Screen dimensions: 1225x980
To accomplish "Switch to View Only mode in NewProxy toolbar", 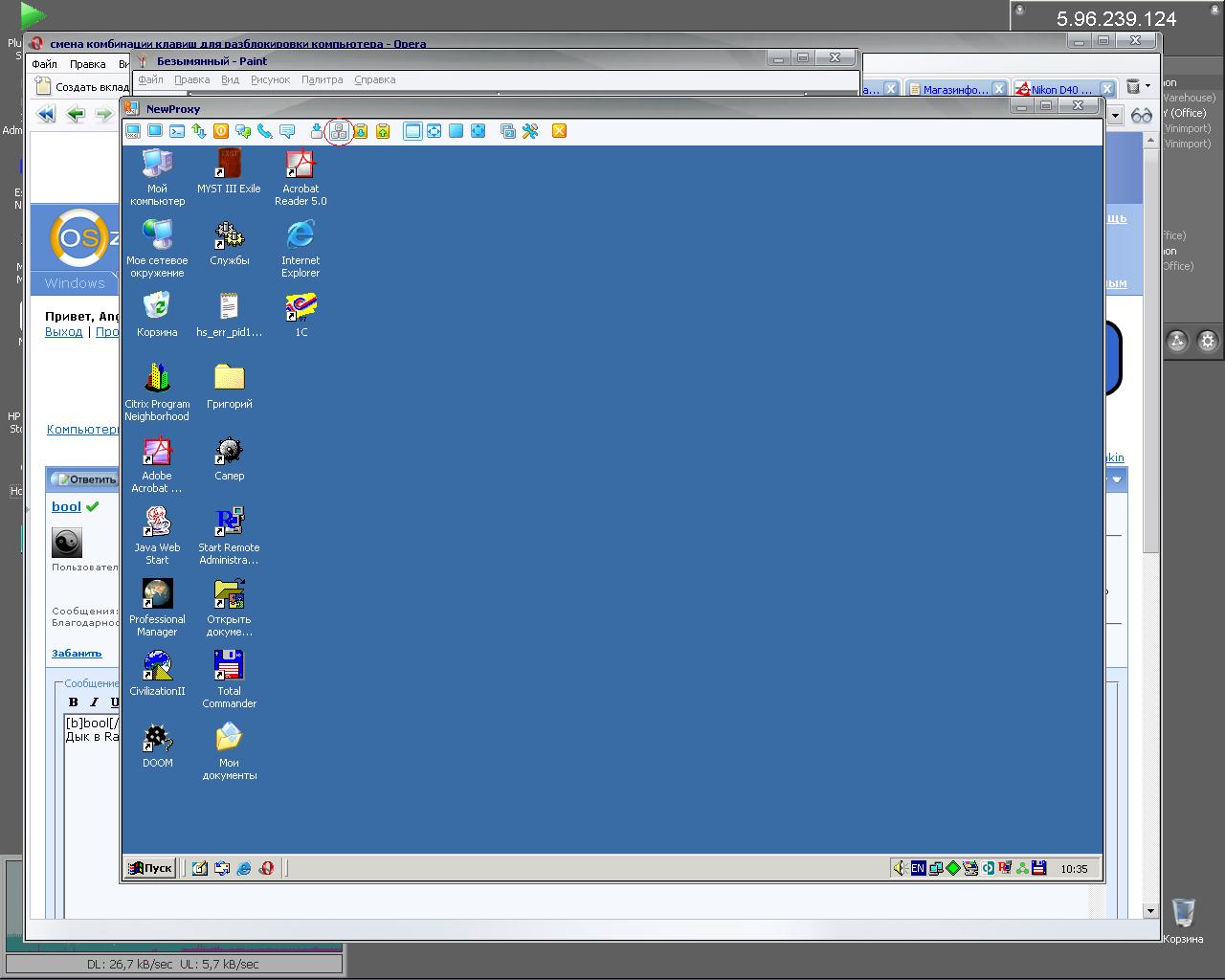I will [x=155, y=131].
